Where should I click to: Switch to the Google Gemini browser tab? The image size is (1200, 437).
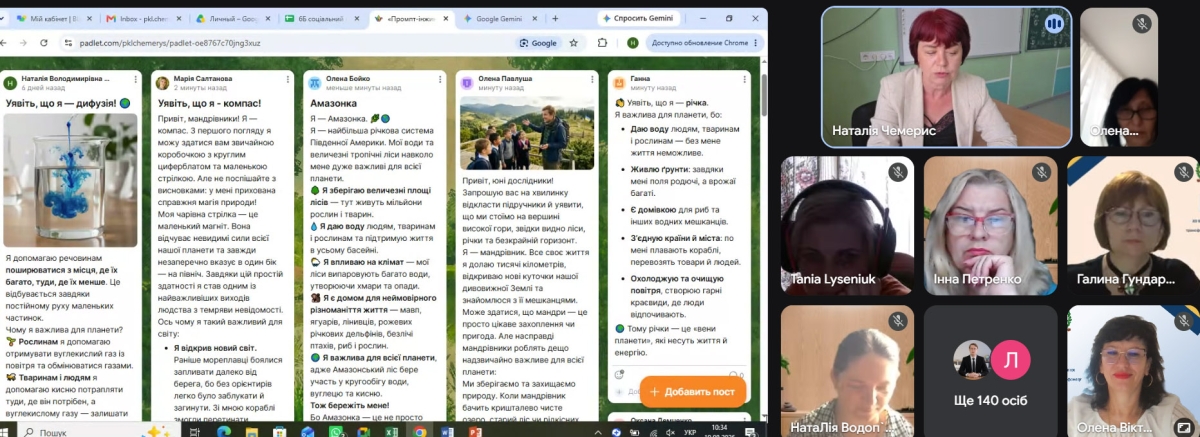click(x=500, y=18)
